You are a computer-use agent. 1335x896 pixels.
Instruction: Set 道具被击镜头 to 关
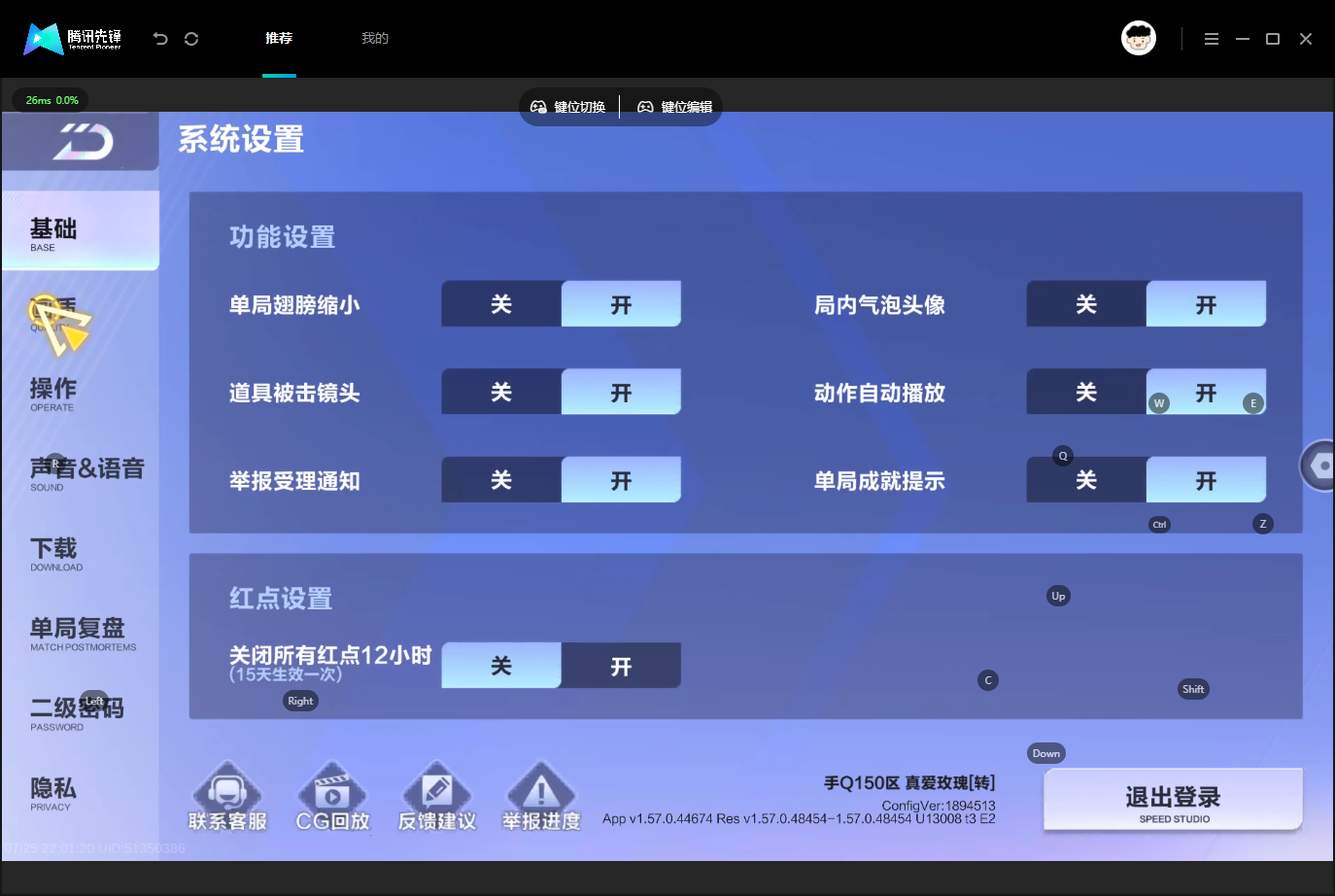501,392
